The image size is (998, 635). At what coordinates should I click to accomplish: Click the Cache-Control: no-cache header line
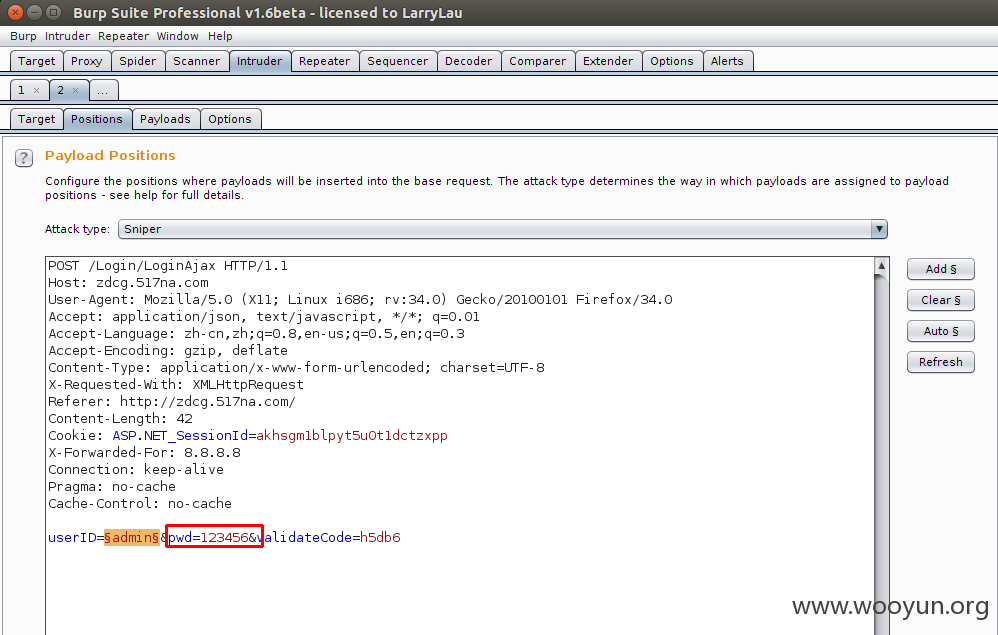140,504
